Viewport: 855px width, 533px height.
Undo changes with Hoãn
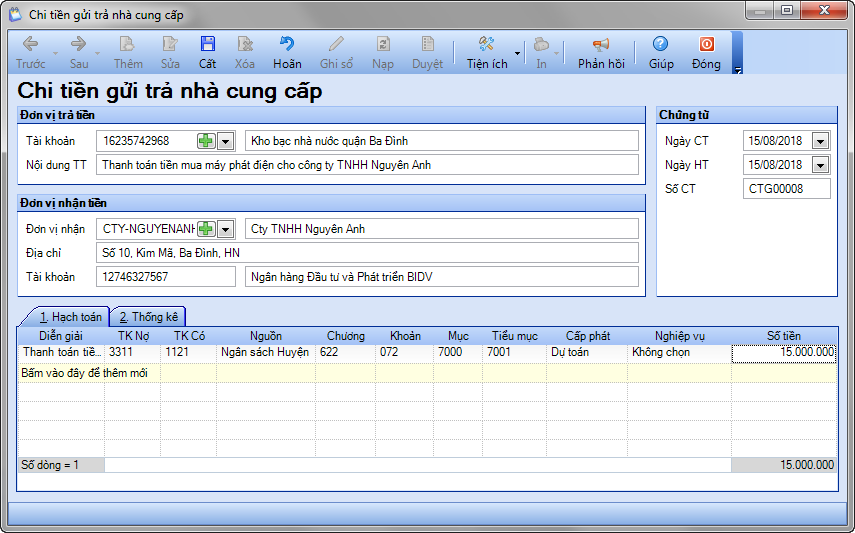[x=287, y=52]
